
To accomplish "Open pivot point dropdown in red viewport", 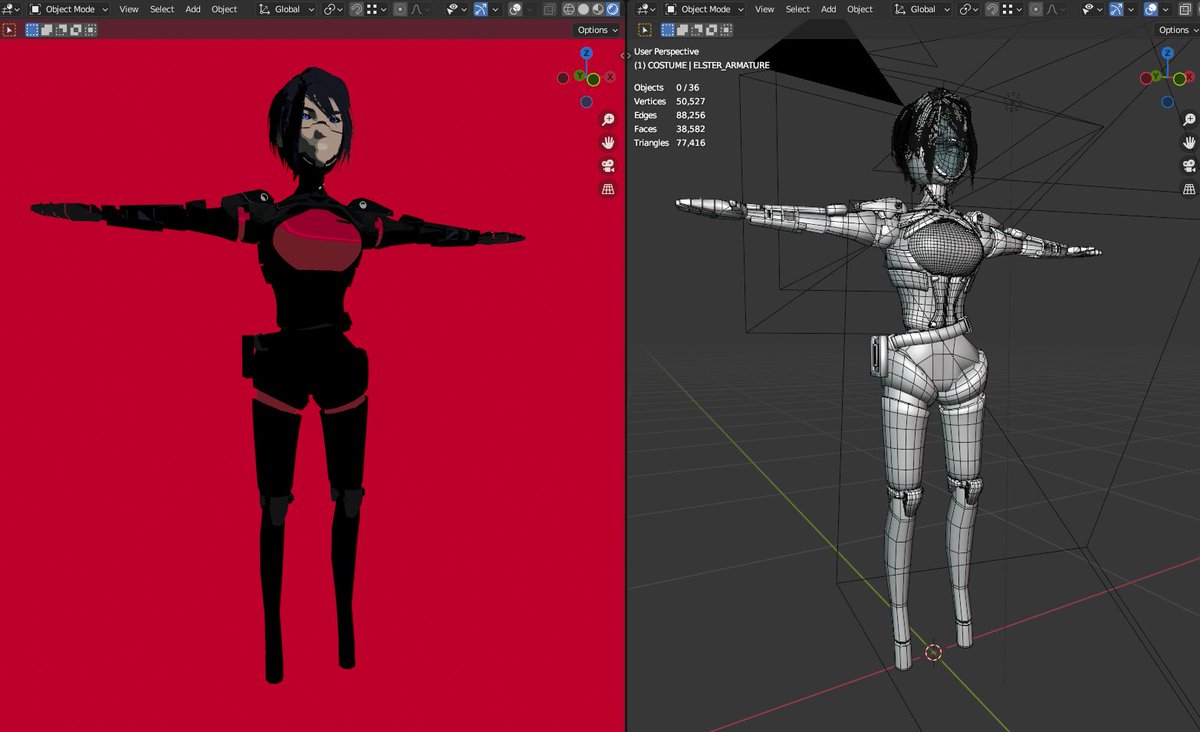I will (x=334, y=9).
